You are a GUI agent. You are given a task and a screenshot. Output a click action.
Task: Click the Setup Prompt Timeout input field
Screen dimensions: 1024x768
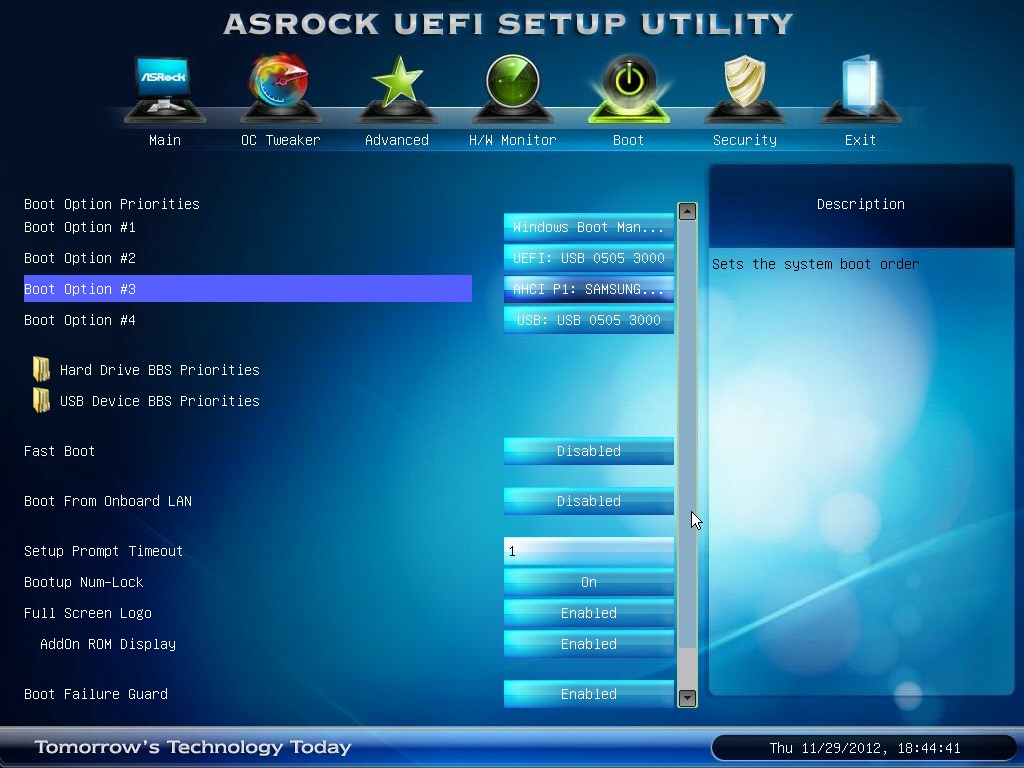coord(588,551)
